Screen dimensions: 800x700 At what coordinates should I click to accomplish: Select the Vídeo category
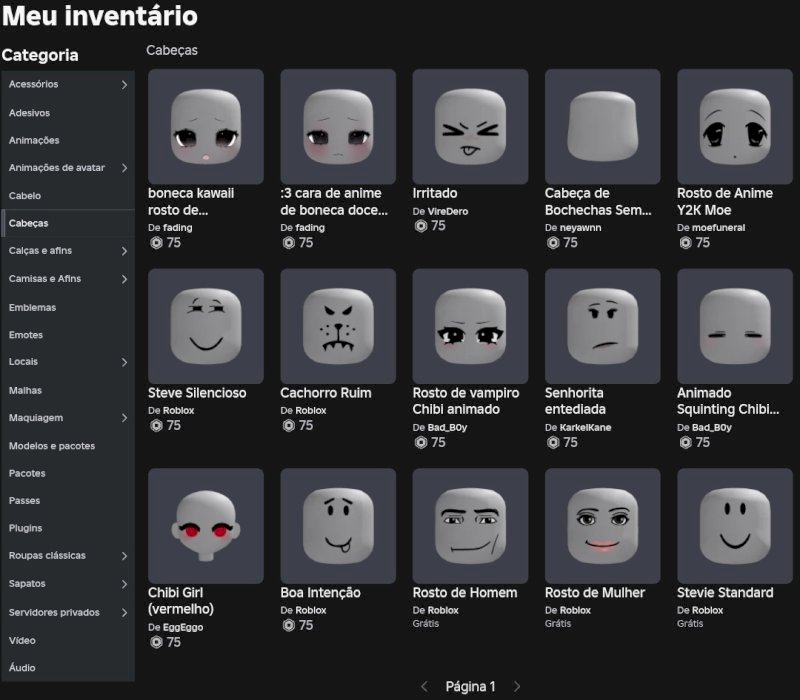pos(68,640)
